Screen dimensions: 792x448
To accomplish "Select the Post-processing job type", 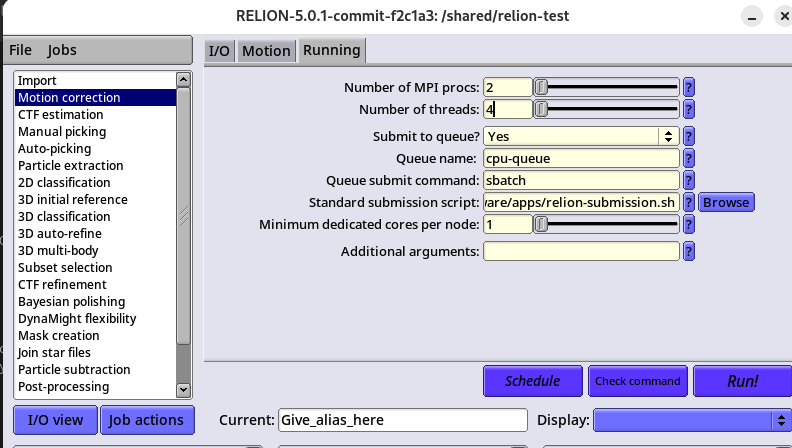I will [x=96, y=387].
